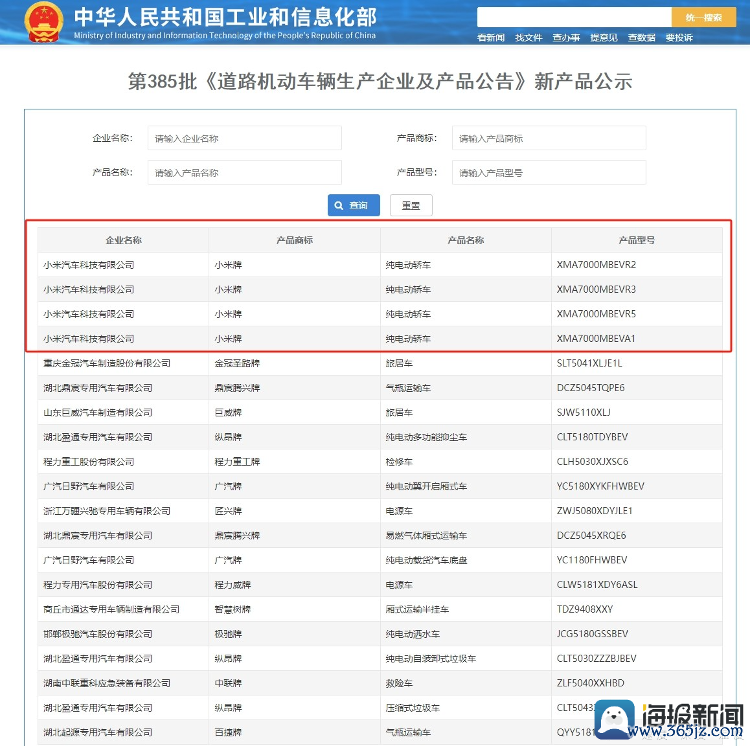Click the blue 查询 search button
Image resolution: width=750 pixels, height=746 pixels.
[x=353, y=205]
